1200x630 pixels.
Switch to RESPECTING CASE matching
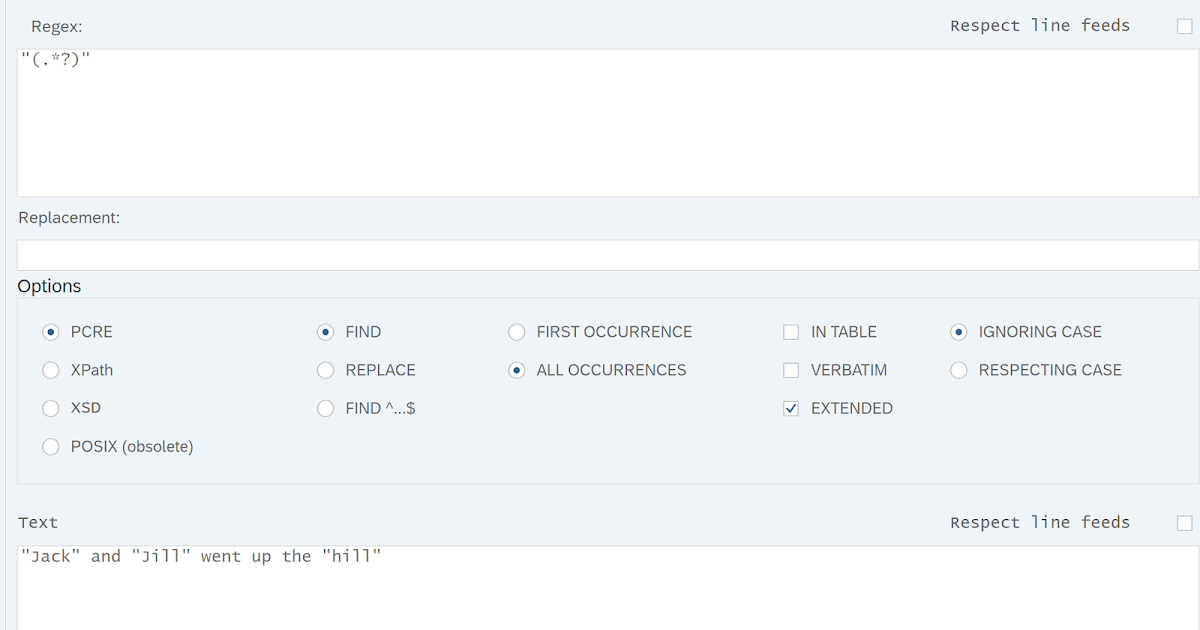(958, 369)
